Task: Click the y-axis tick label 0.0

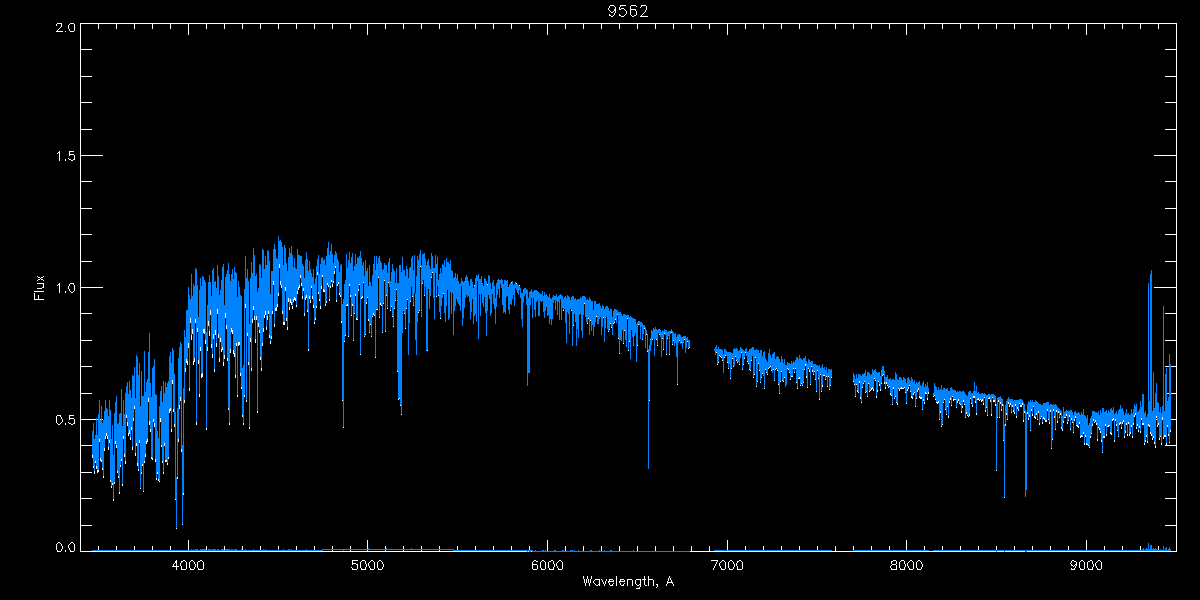Action: (x=65, y=547)
